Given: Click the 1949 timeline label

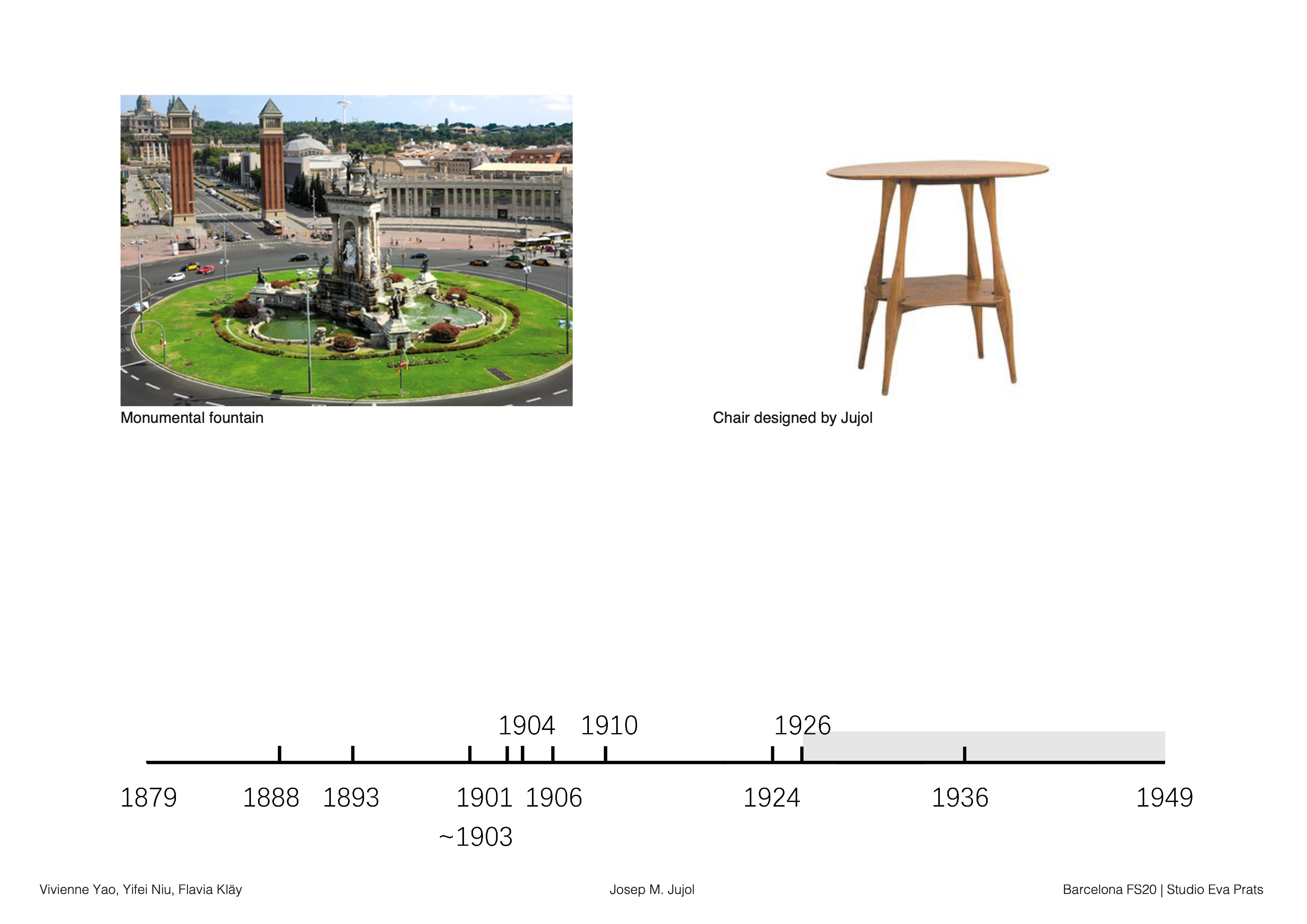Looking at the screenshot, I should pos(1165,798).
